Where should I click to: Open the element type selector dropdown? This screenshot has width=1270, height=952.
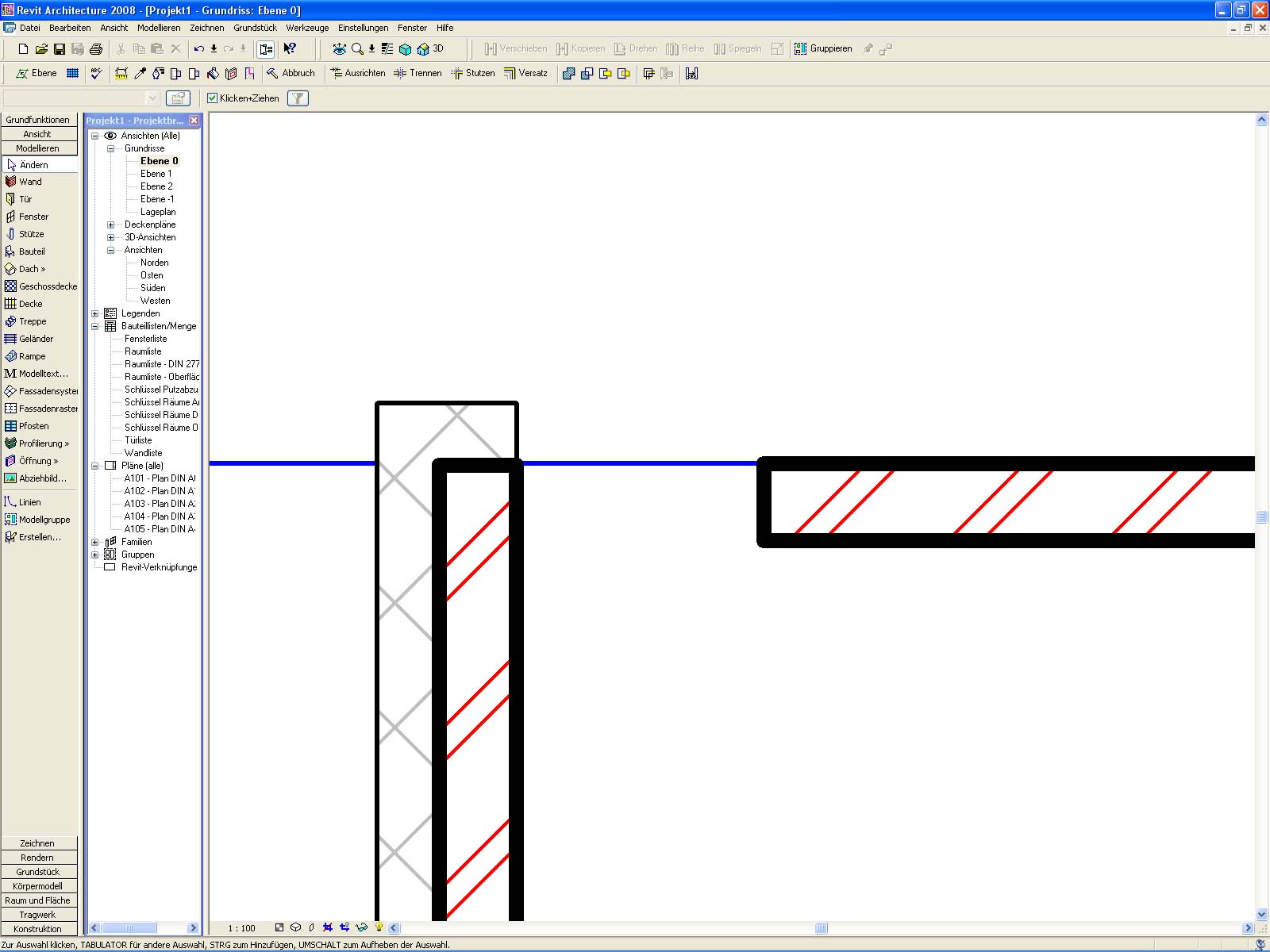click(x=152, y=98)
